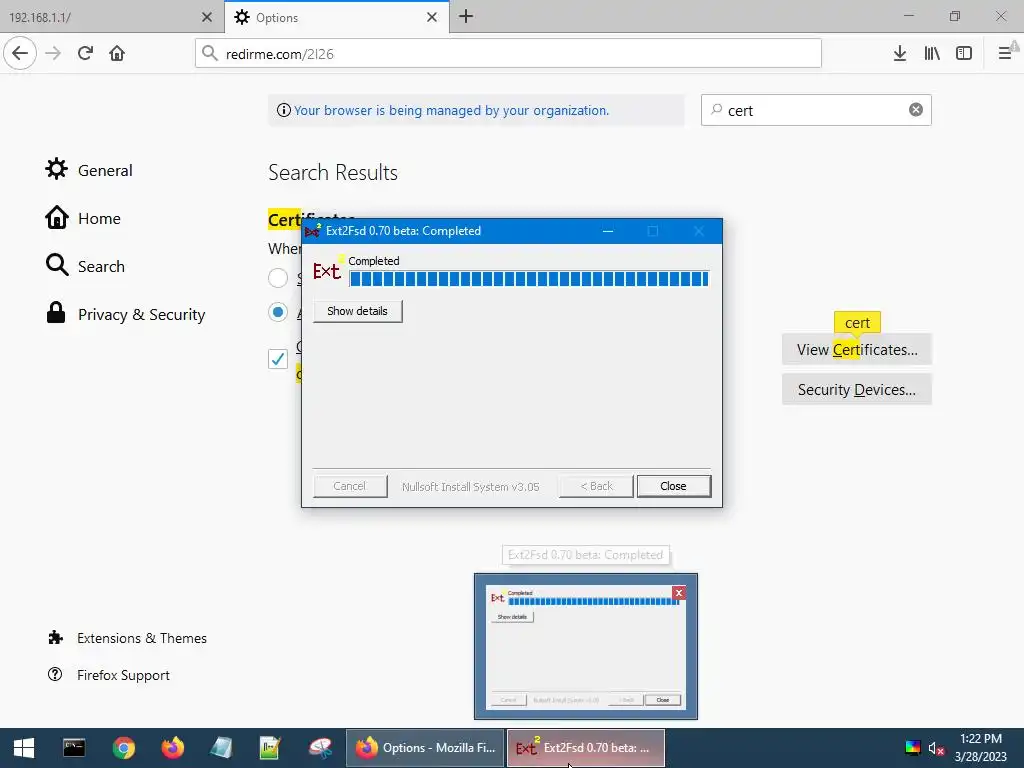Screen dimensions: 1024x768
Task: Open the Windows Start menu
Action: coord(24,748)
